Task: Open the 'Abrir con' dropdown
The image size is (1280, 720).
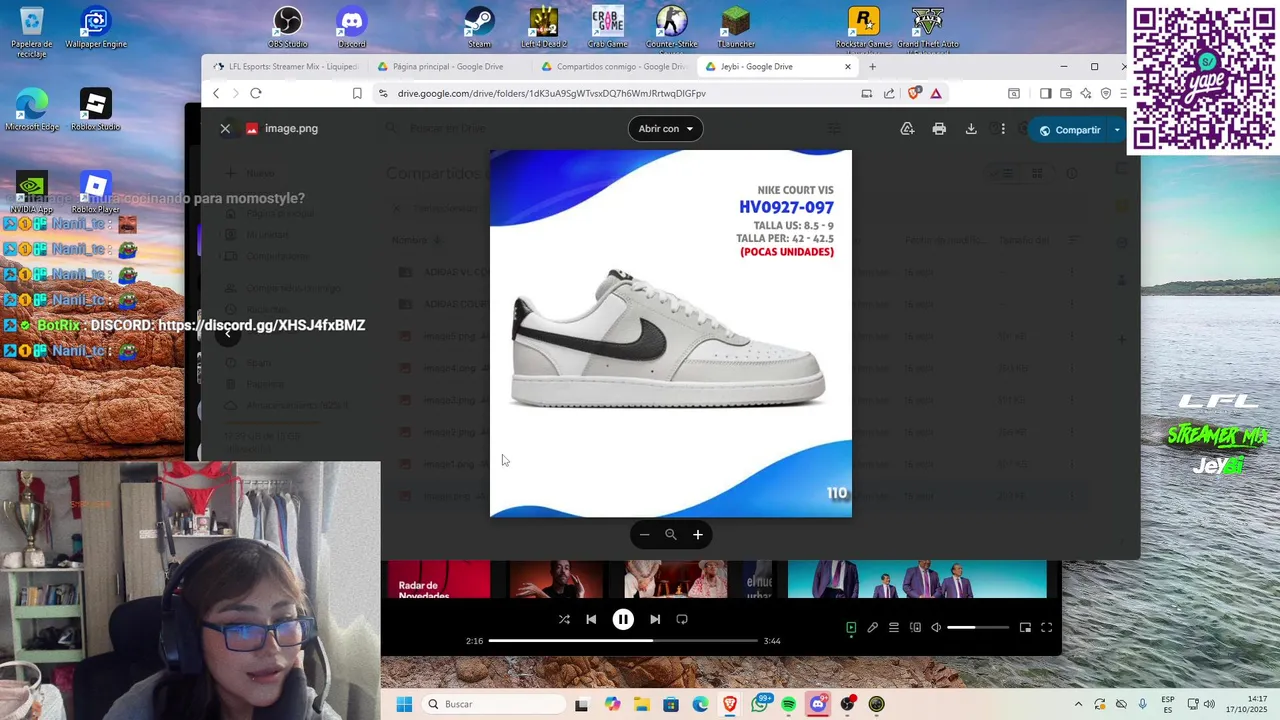Action: coord(665,129)
